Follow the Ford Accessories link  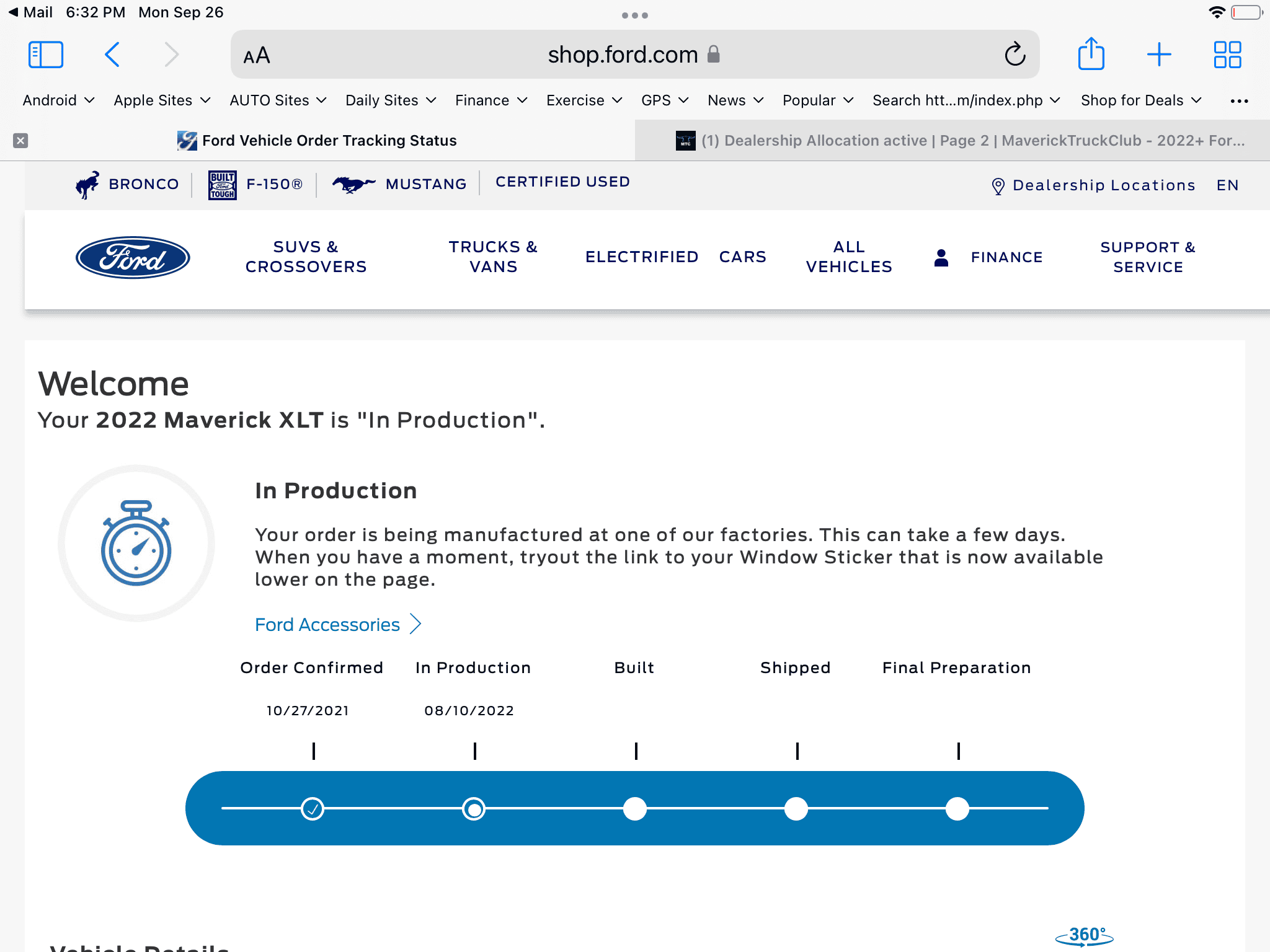coord(327,624)
